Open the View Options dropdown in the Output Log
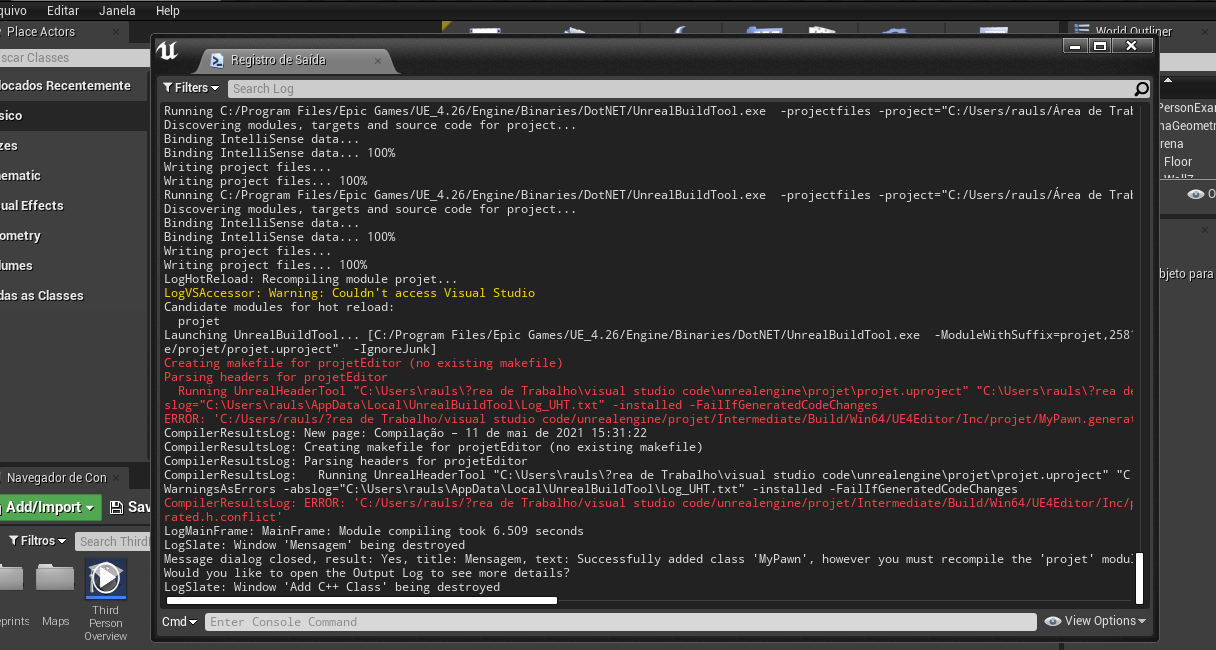 1095,621
